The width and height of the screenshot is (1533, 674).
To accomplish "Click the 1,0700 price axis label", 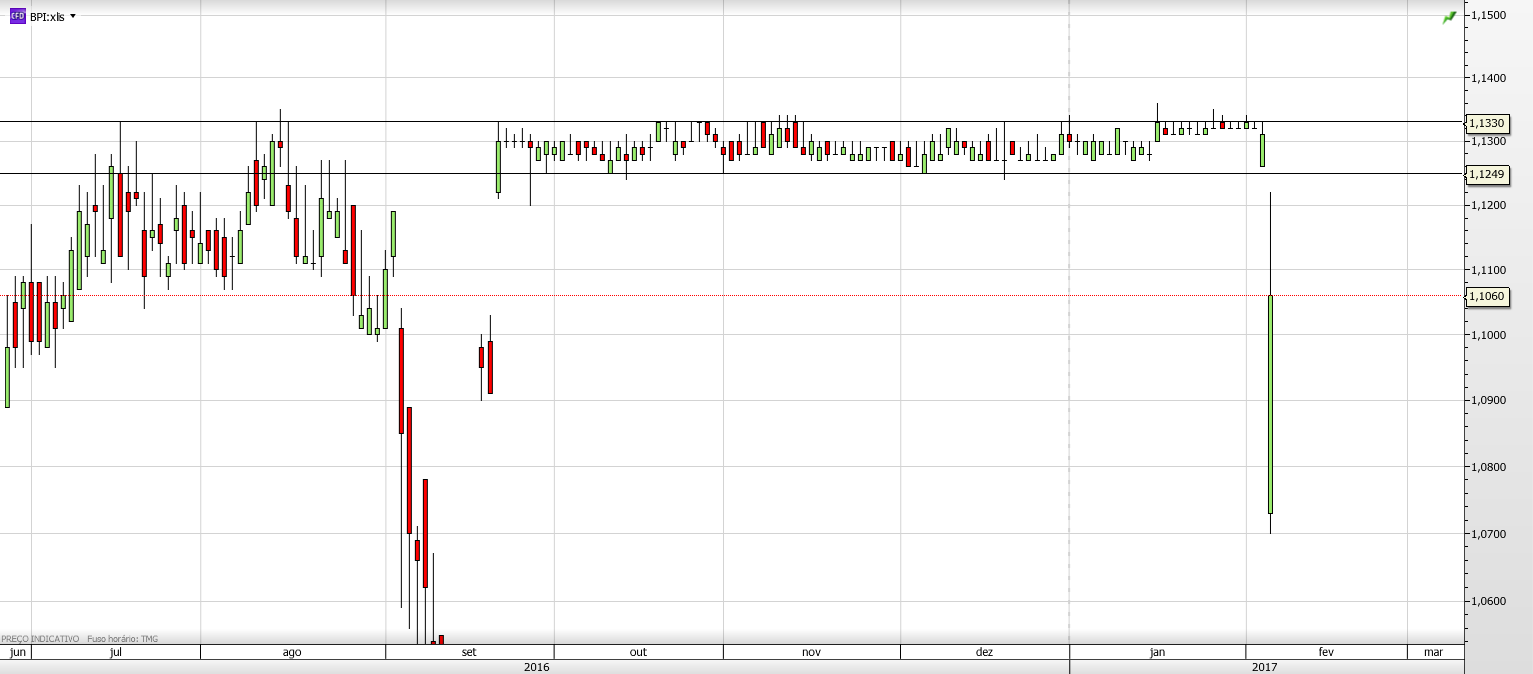I will pyautogui.click(x=1488, y=534).
